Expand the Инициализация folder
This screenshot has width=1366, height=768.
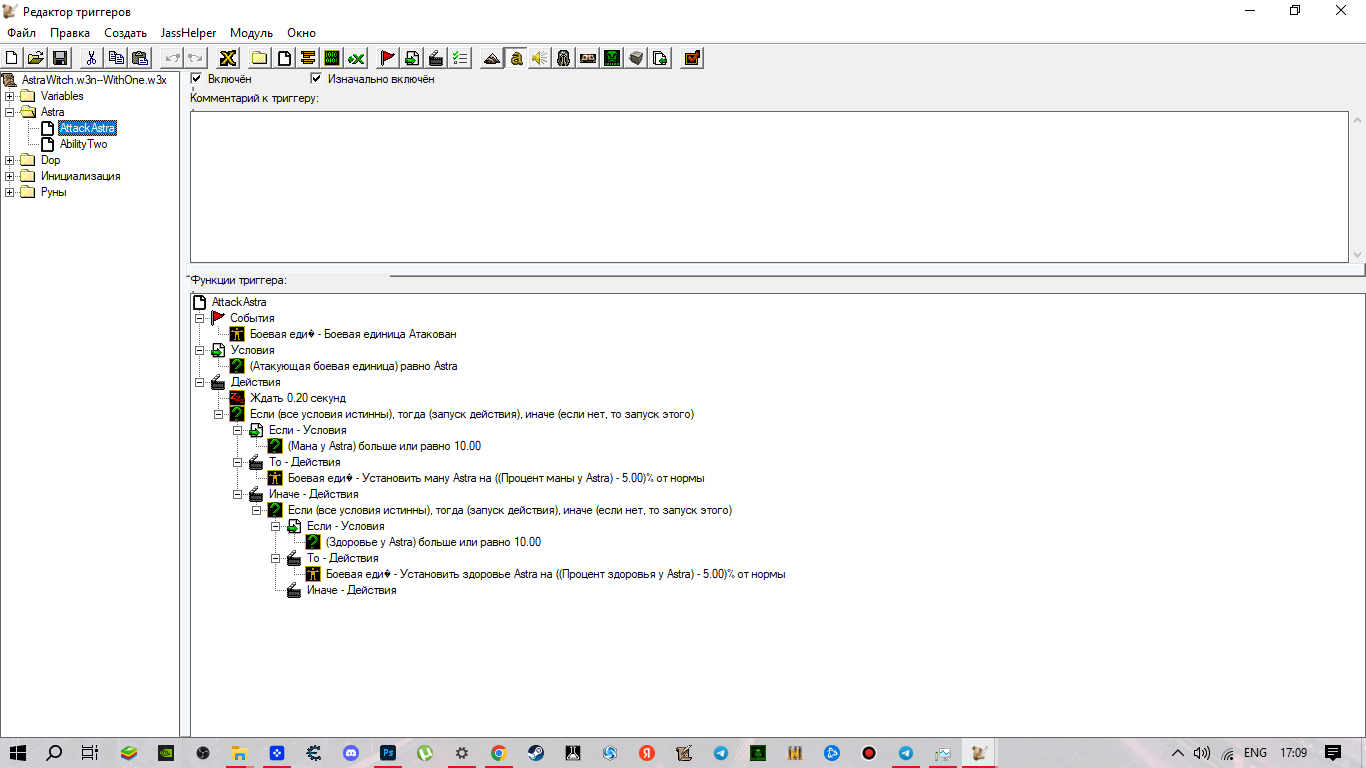click(x=10, y=176)
